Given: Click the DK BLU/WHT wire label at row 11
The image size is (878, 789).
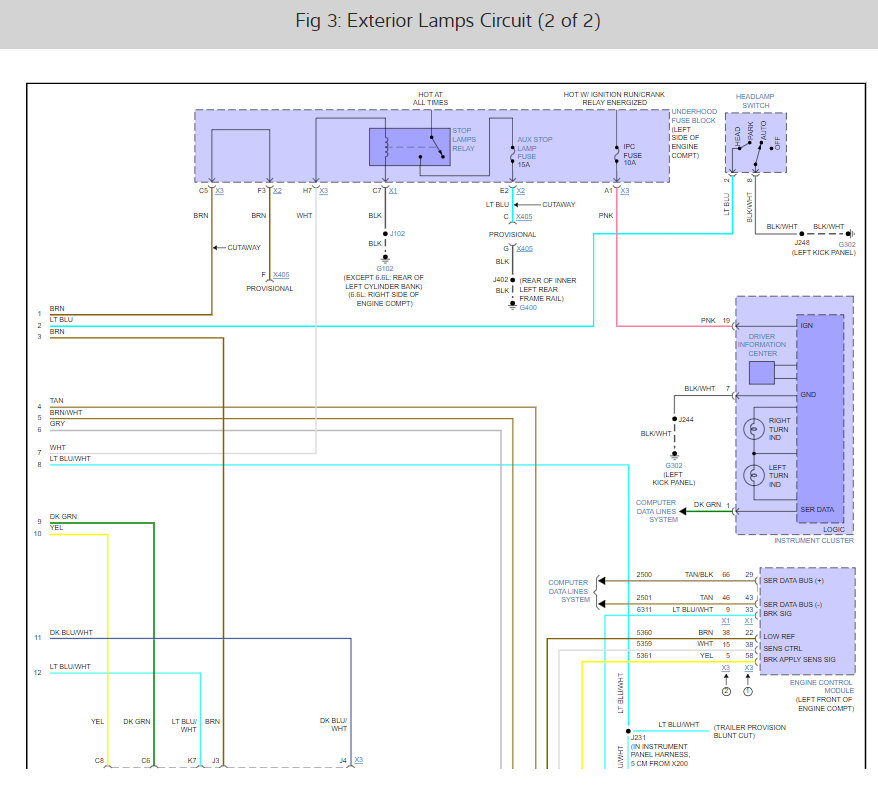Looking at the screenshot, I should click(x=71, y=633).
